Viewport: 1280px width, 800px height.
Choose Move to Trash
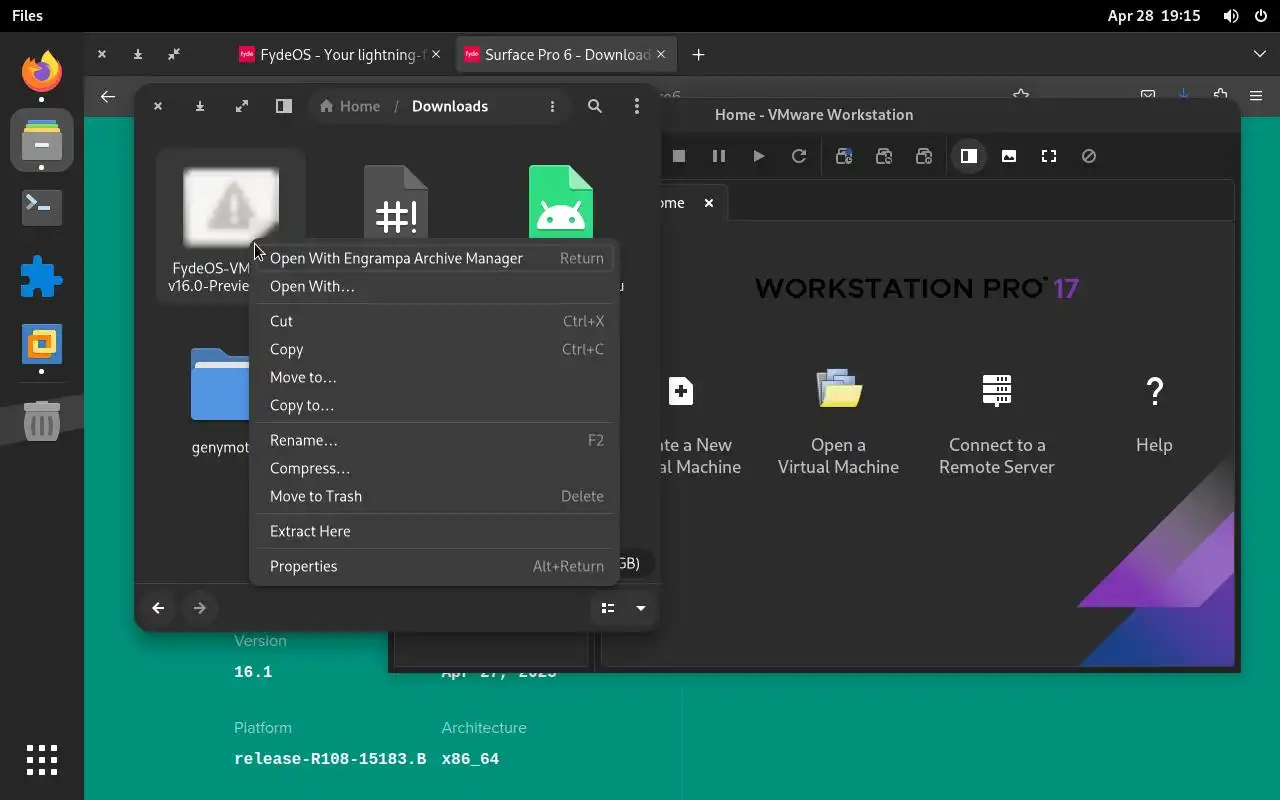(x=435, y=496)
